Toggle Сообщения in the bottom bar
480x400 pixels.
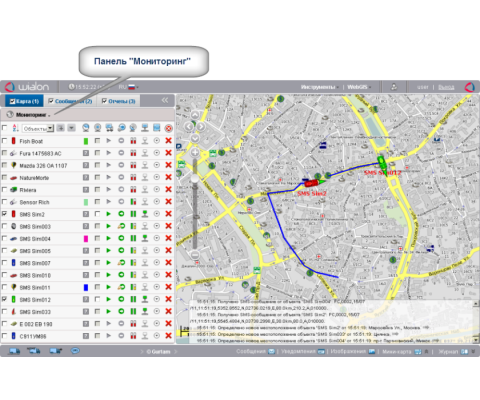click(x=256, y=351)
